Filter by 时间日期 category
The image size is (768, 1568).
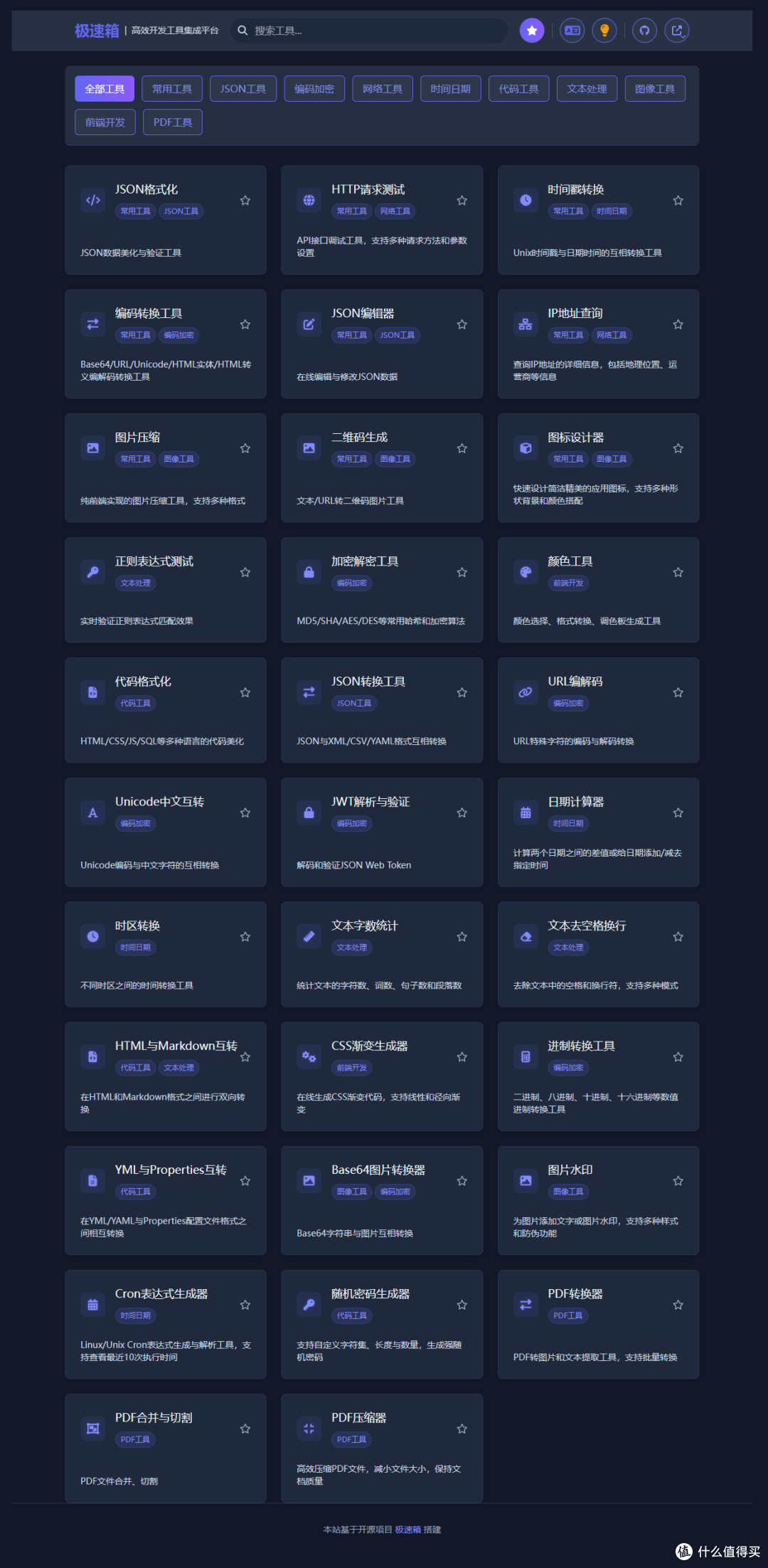click(x=451, y=89)
